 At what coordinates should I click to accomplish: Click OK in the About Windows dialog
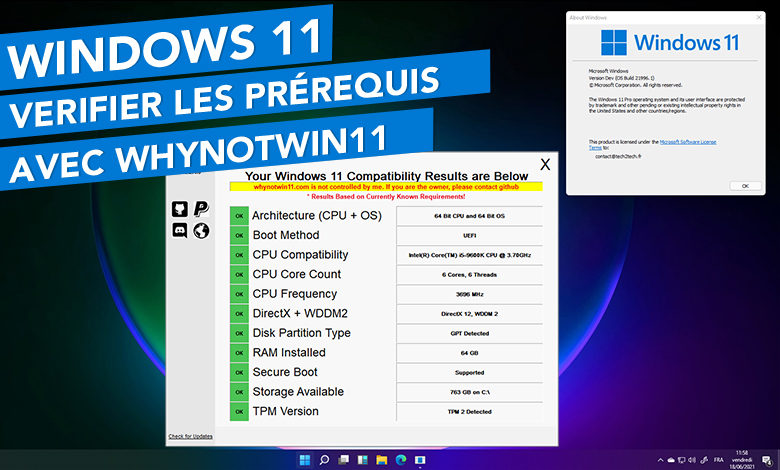point(745,186)
